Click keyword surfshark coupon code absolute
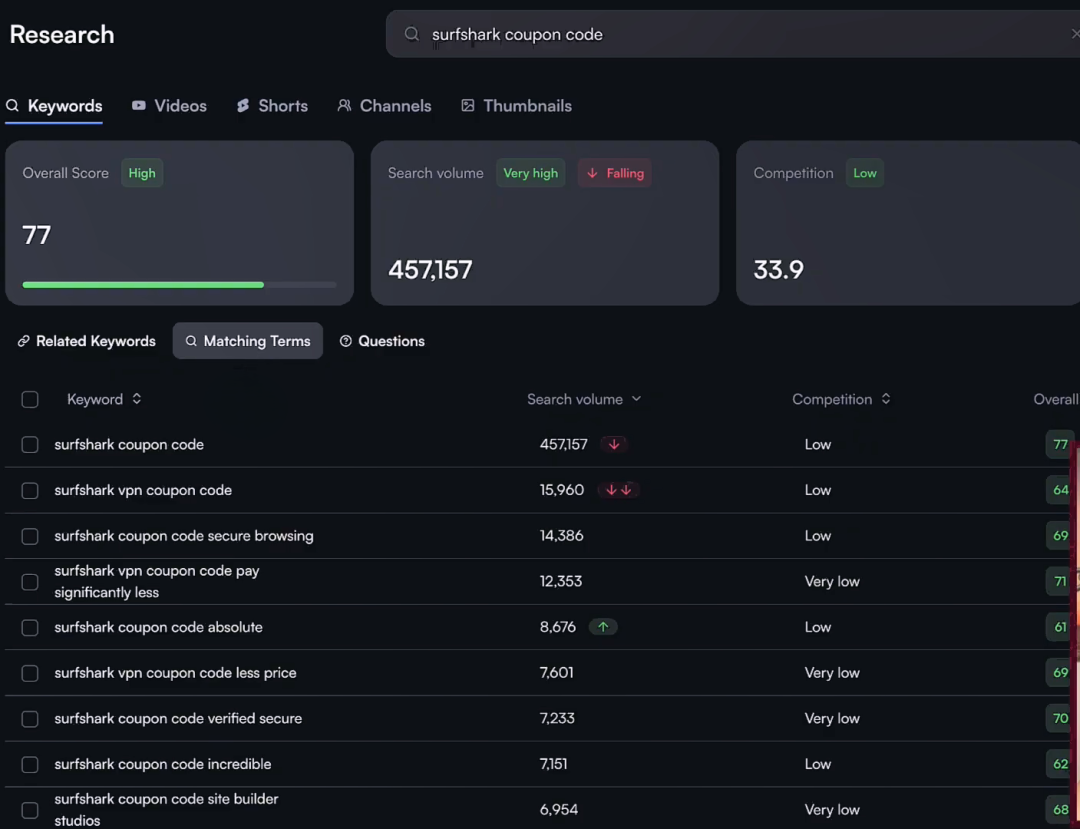This screenshot has height=829, width=1080. pos(158,627)
